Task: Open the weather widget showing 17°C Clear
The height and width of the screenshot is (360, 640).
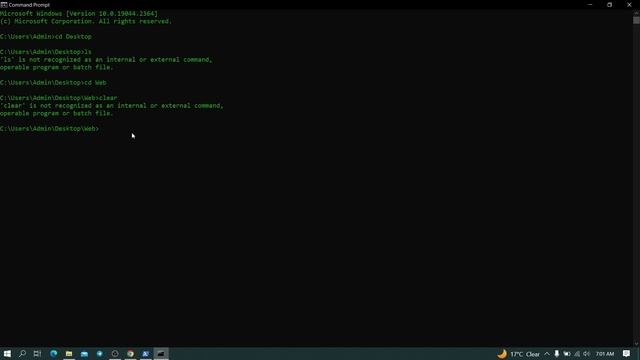Action: coord(518,354)
